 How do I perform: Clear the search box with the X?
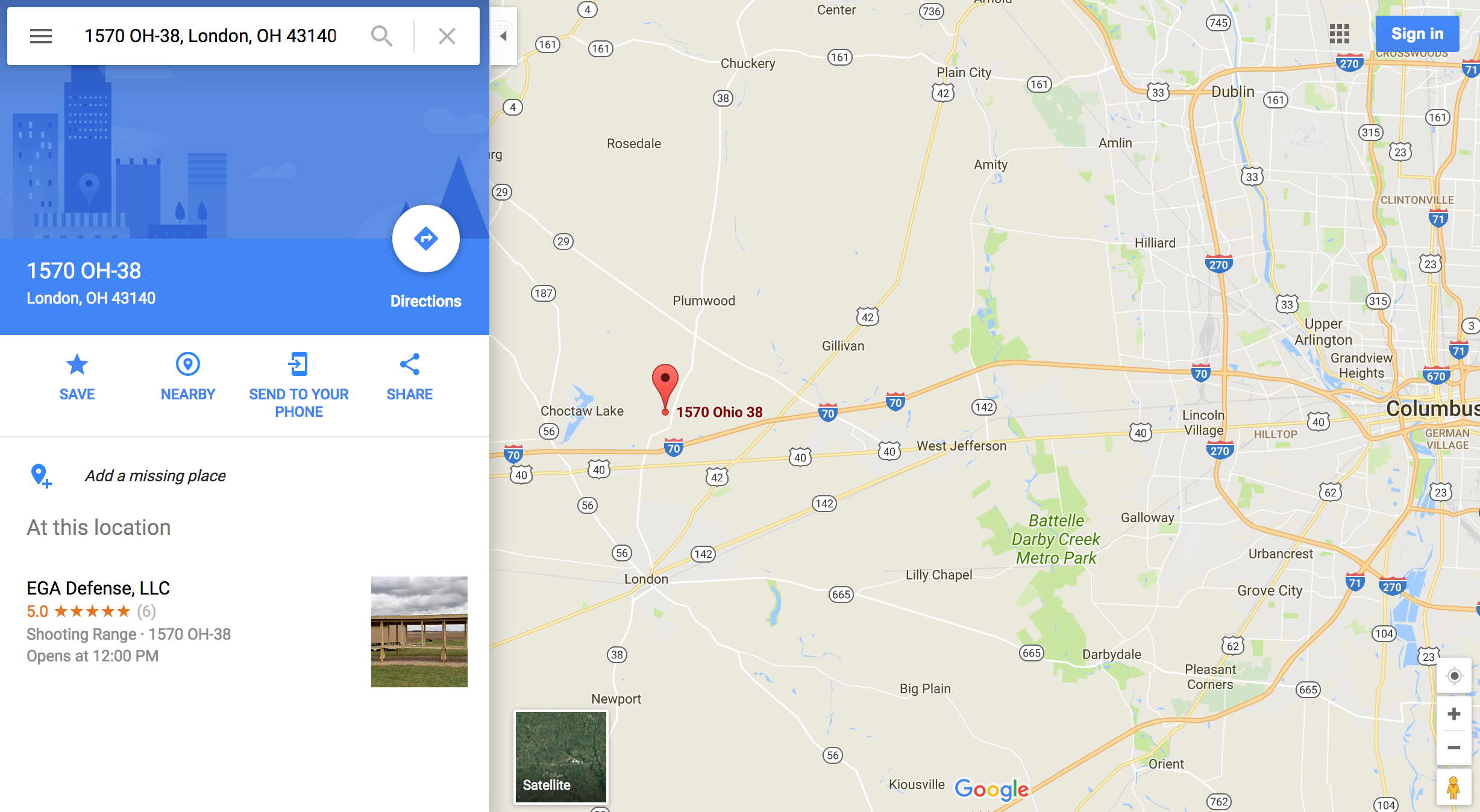[447, 36]
